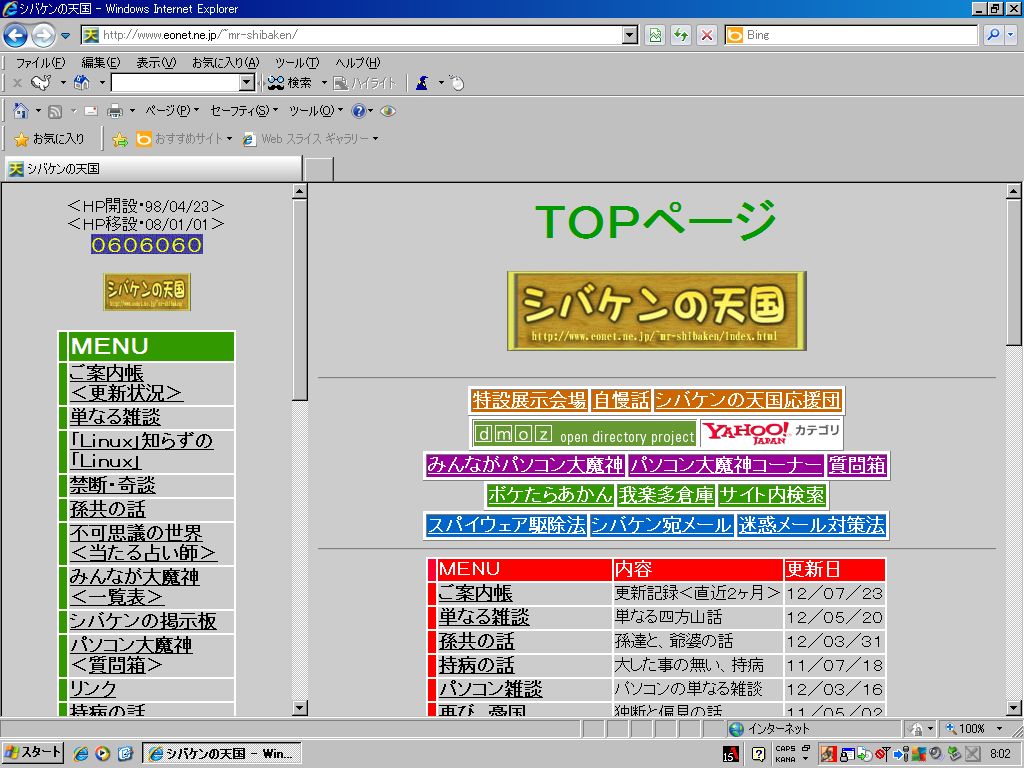Viewport: 1024px width, 768px height.
Task: Click the blue Help question mark icon
Action: click(x=358, y=111)
